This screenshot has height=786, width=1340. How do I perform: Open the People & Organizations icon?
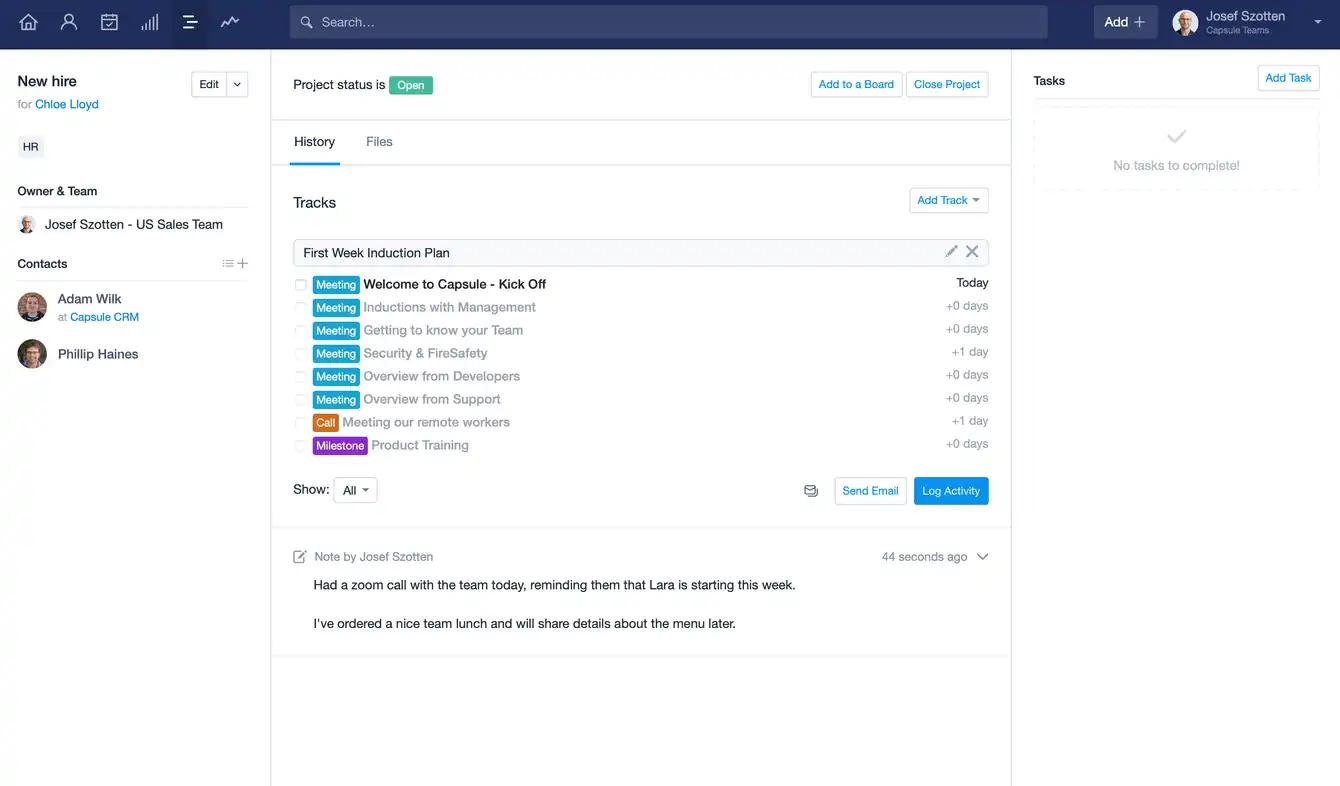(69, 22)
